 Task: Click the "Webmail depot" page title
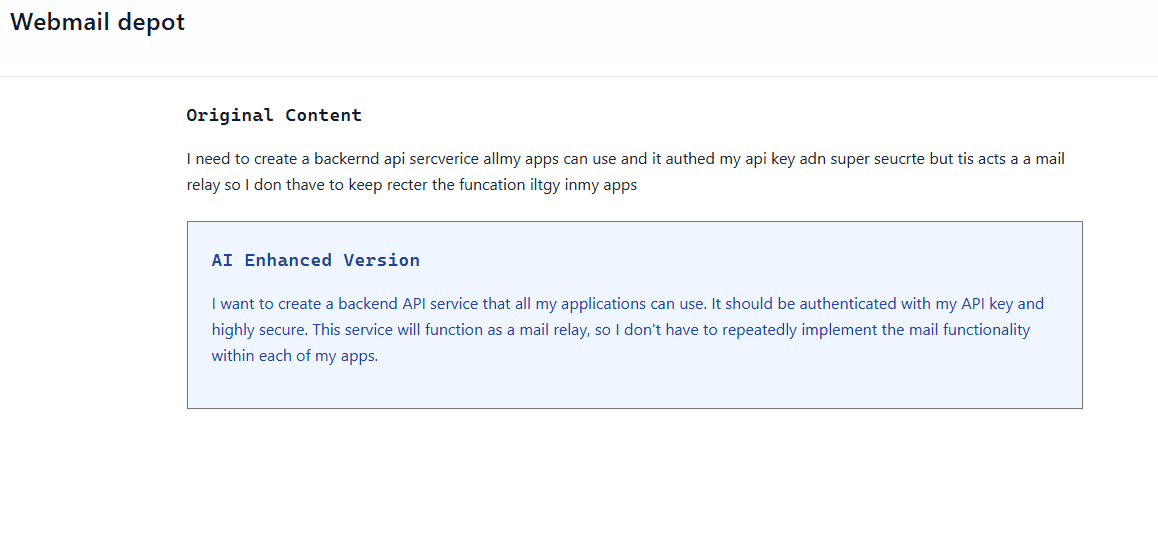[x=97, y=22]
